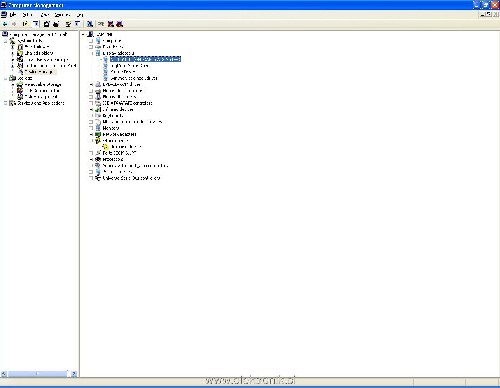Click the yellow unknown device icon under Other devices
The width and height of the screenshot is (500, 388).
coord(106,147)
